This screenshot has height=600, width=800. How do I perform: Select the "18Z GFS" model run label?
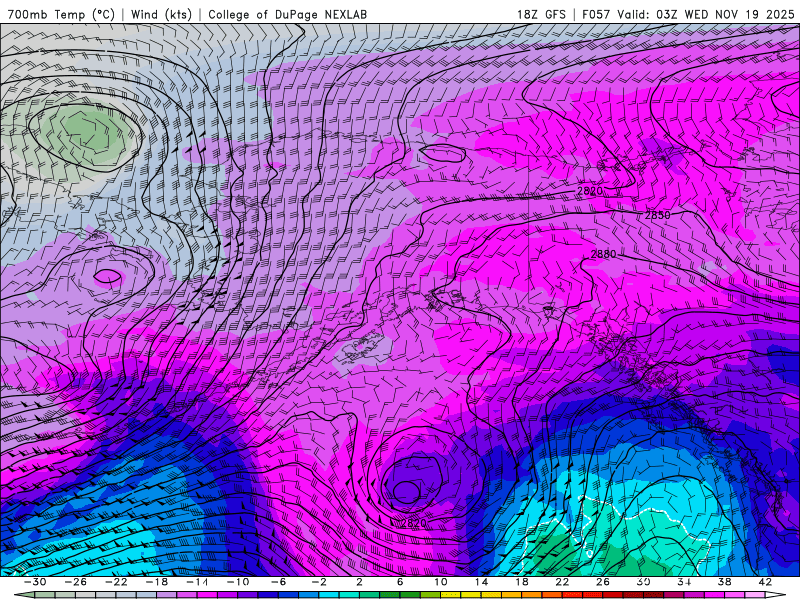point(541,14)
